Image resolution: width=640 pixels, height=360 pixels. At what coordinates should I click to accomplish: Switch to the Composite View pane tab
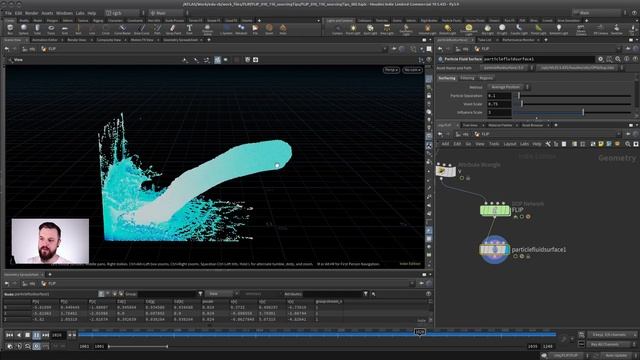click(x=109, y=40)
